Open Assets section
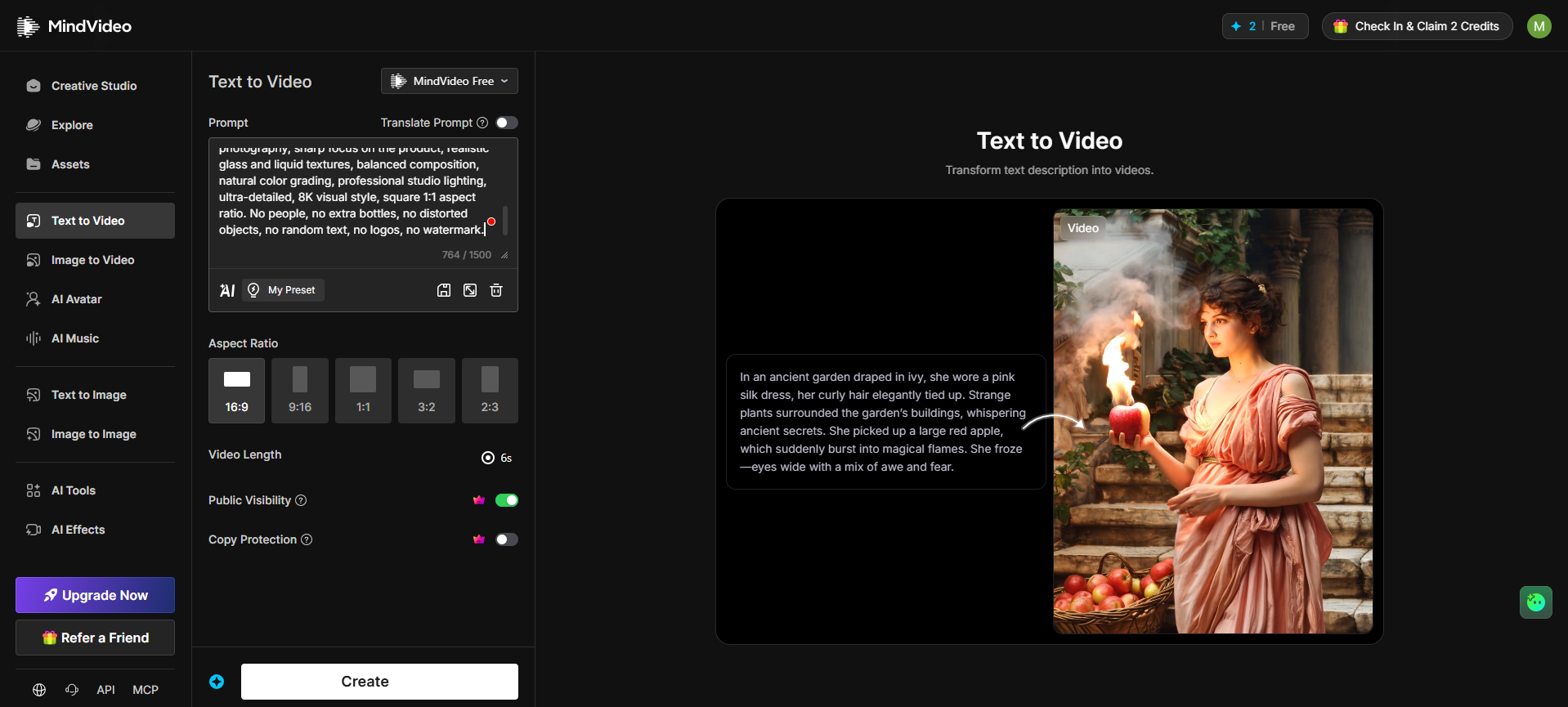This screenshot has height=707, width=1568. [95, 164]
